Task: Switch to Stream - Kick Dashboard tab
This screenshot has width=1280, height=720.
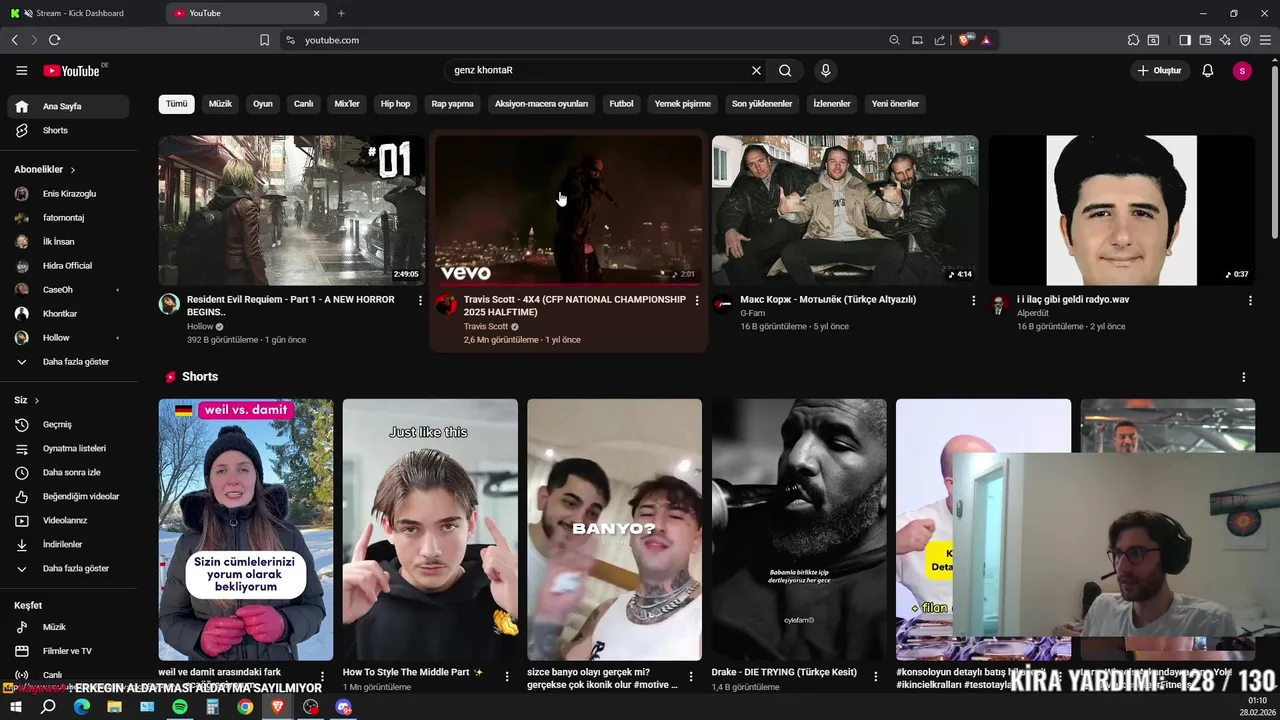Action: point(84,13)
